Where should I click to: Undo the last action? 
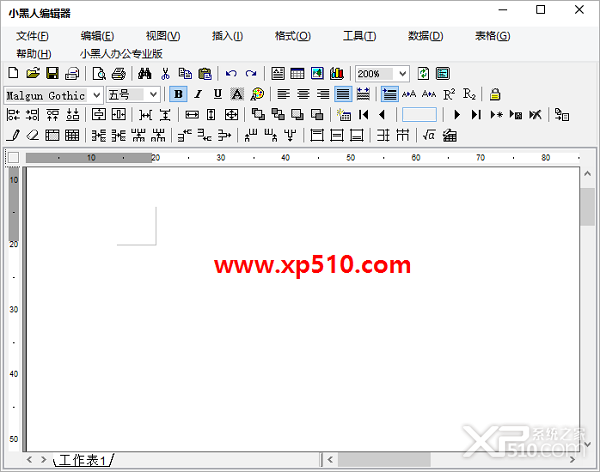point(231,73)
